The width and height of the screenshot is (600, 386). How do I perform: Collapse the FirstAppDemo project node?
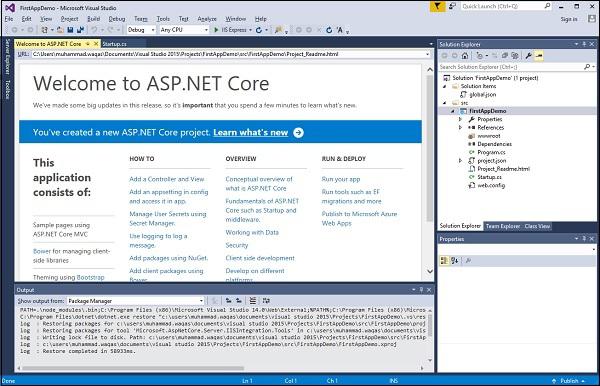pos(453,111)
